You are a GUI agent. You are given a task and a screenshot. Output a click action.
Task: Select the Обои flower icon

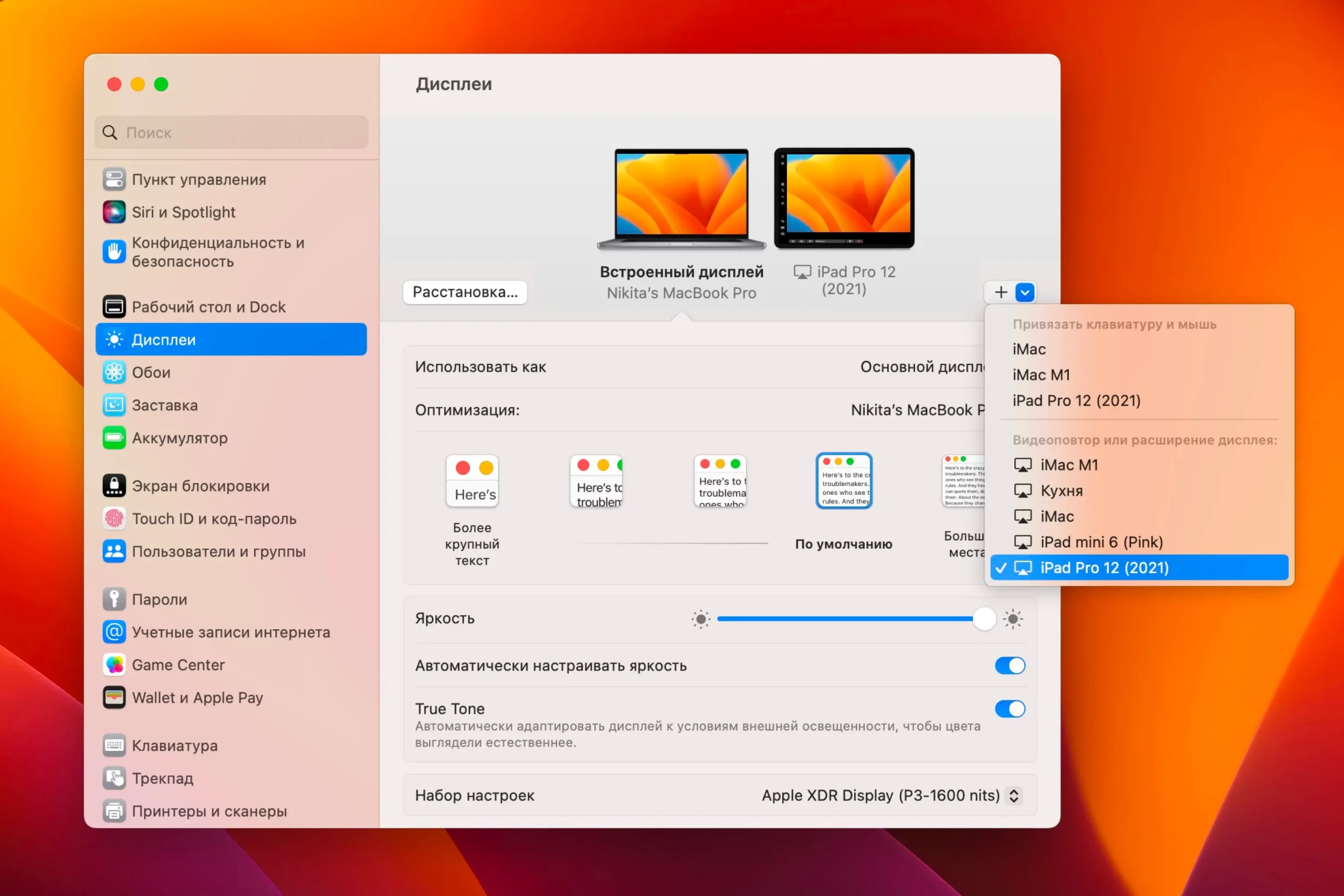[x=114, y=373]
